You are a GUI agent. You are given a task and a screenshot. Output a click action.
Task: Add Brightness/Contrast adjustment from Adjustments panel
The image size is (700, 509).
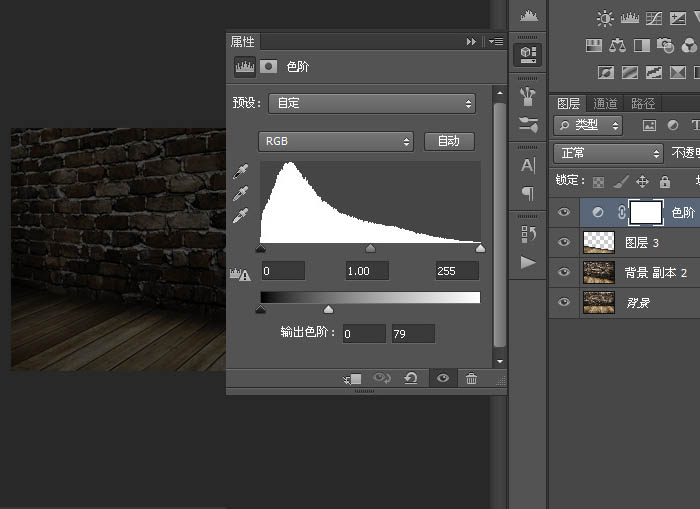tap(605, 18)
